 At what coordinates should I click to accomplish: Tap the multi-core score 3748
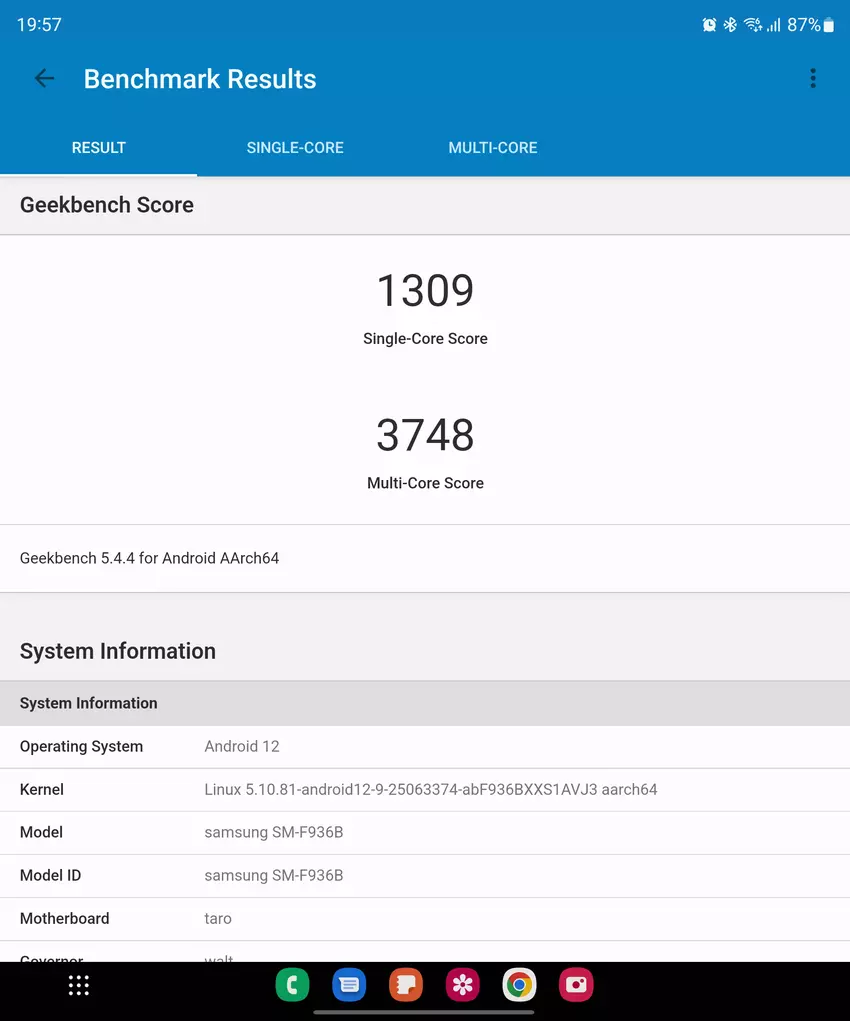point(425,435)
